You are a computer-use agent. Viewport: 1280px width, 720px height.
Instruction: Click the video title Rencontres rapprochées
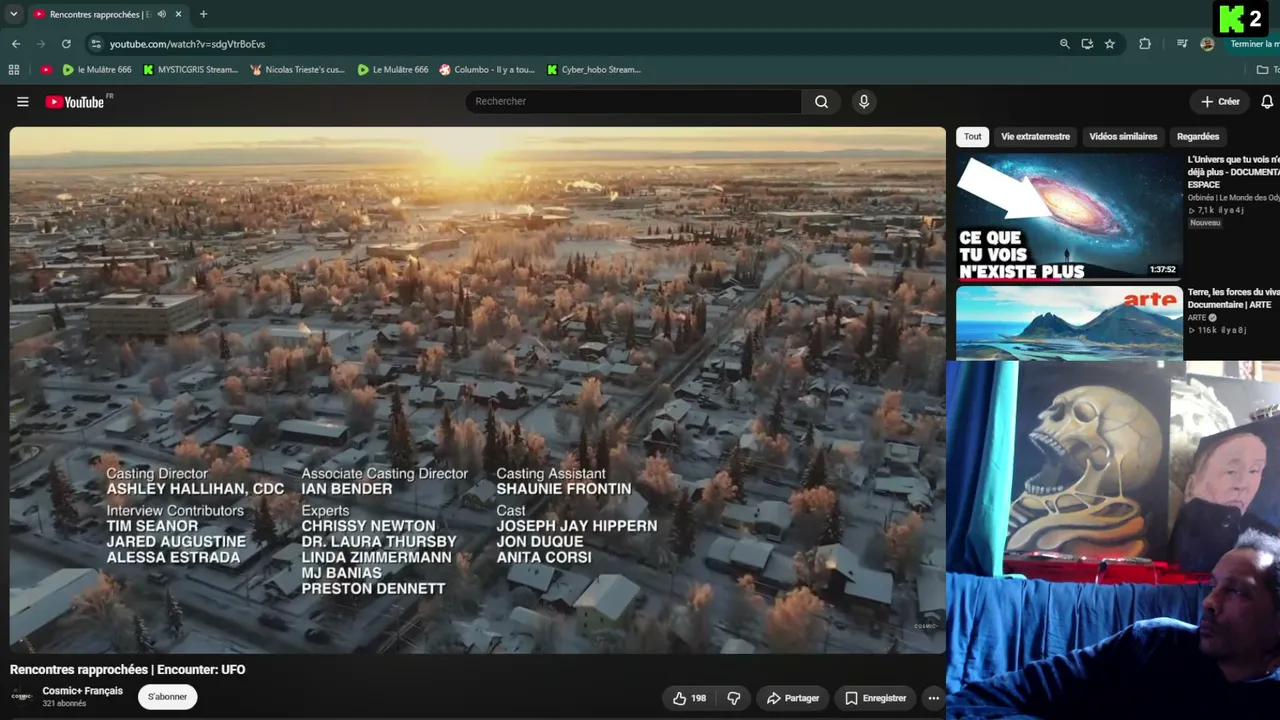pyautogui.click(x=128, y=670)
